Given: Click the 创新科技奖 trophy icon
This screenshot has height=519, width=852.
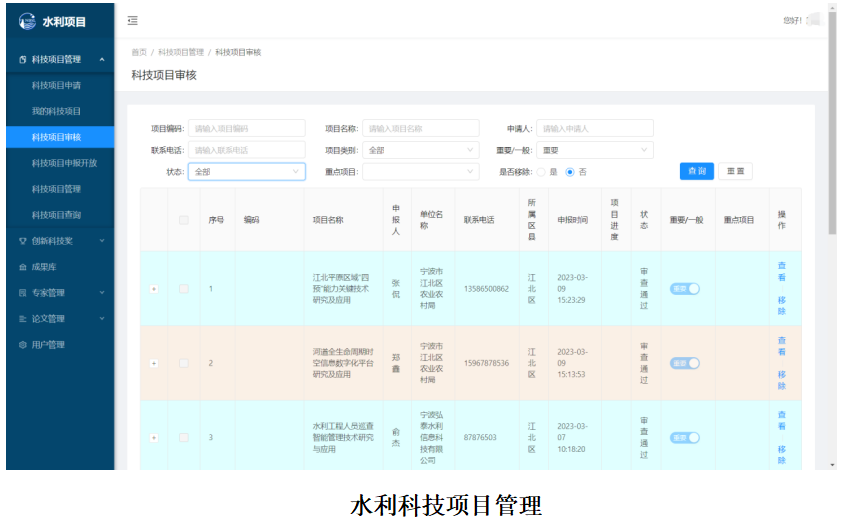Looking at the screenshot, I should pyautogui.click(x=22, y=241).
